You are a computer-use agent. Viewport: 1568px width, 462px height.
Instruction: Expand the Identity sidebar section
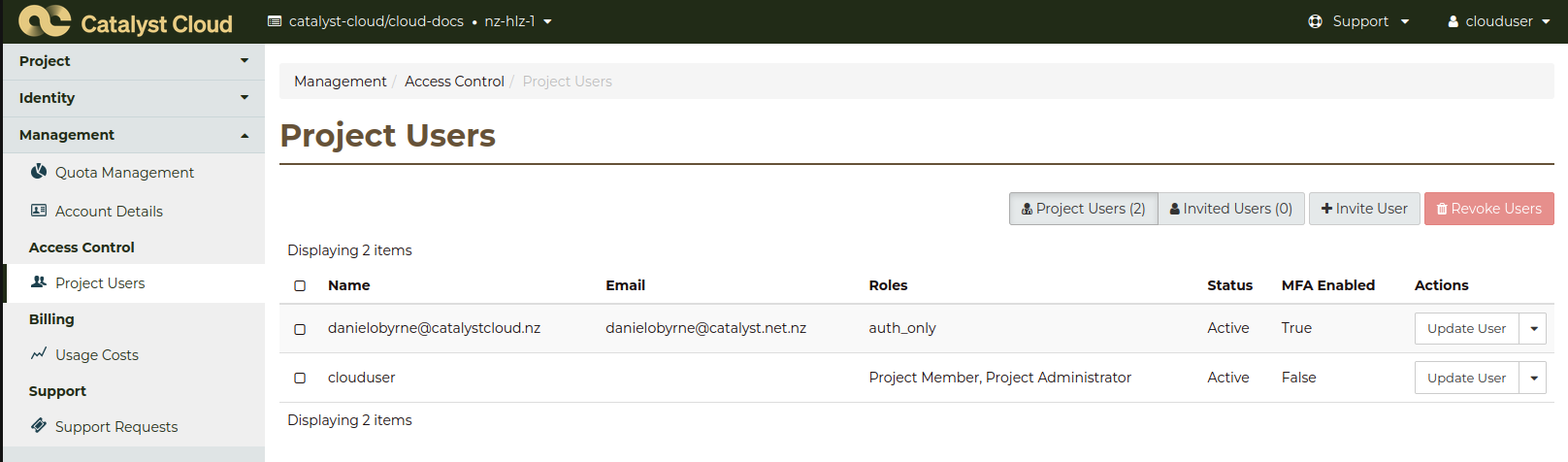[134, 98]
